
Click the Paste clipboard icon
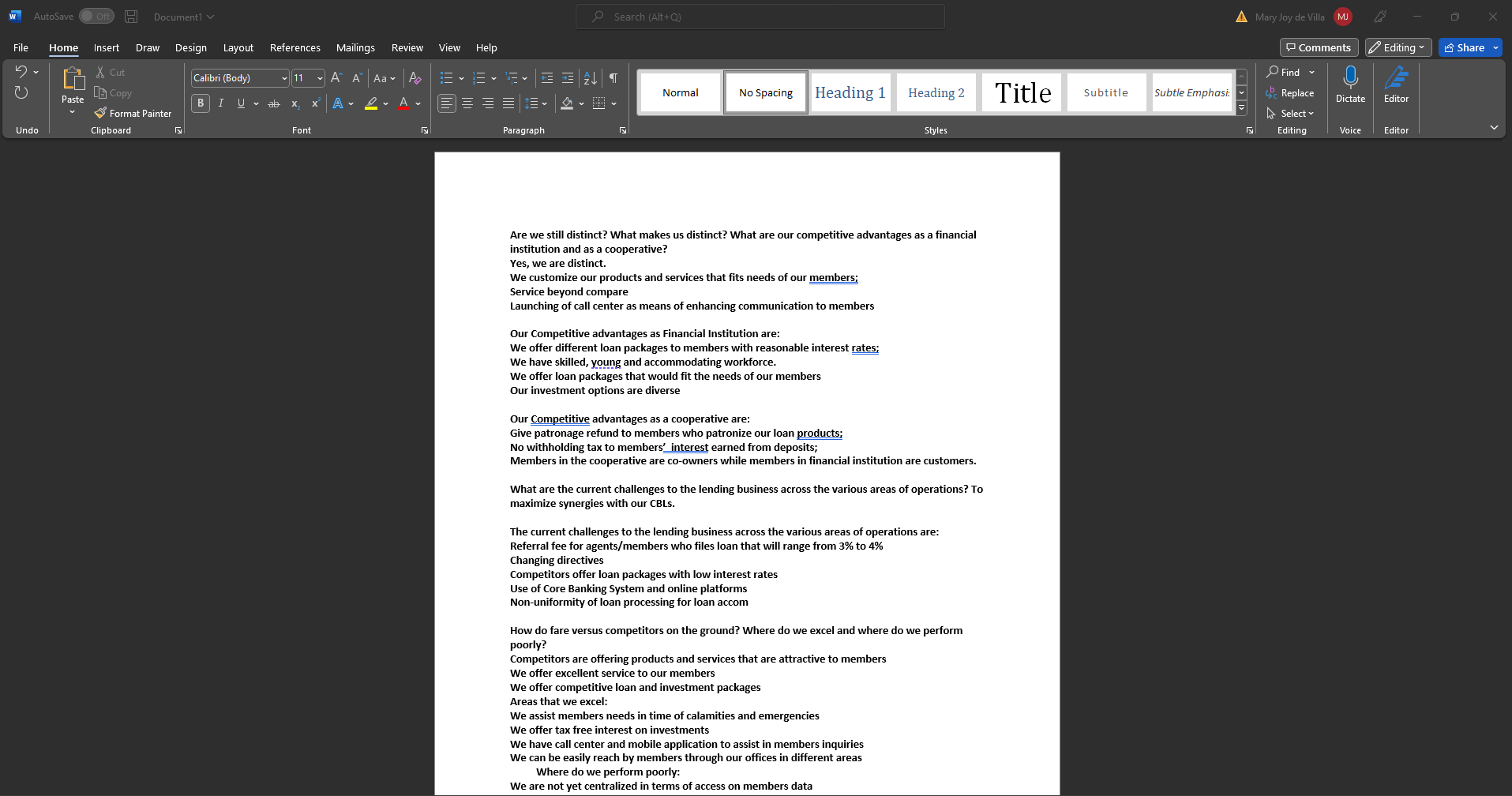[73, 79]
